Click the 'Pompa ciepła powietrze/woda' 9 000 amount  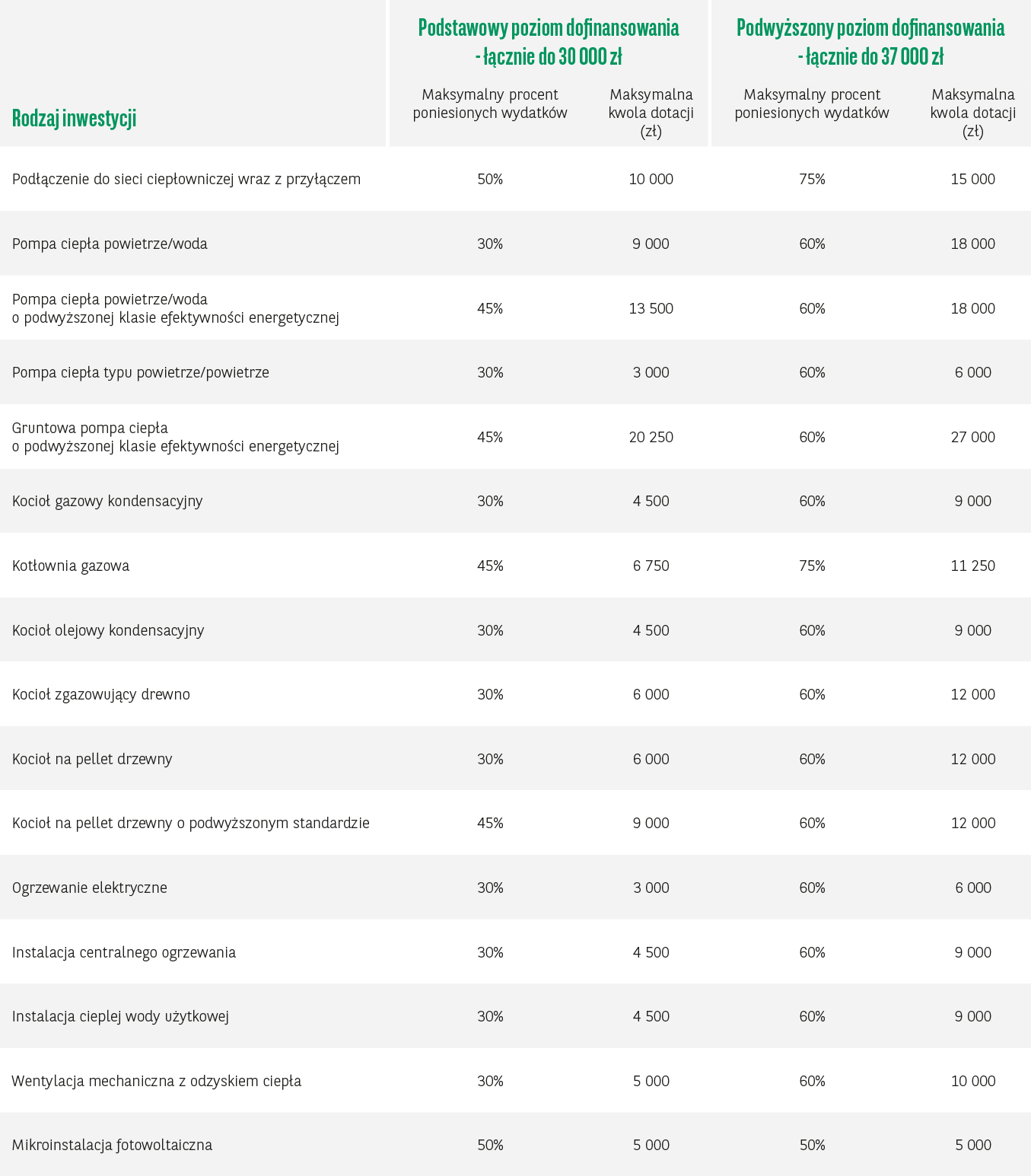(651, 244)
